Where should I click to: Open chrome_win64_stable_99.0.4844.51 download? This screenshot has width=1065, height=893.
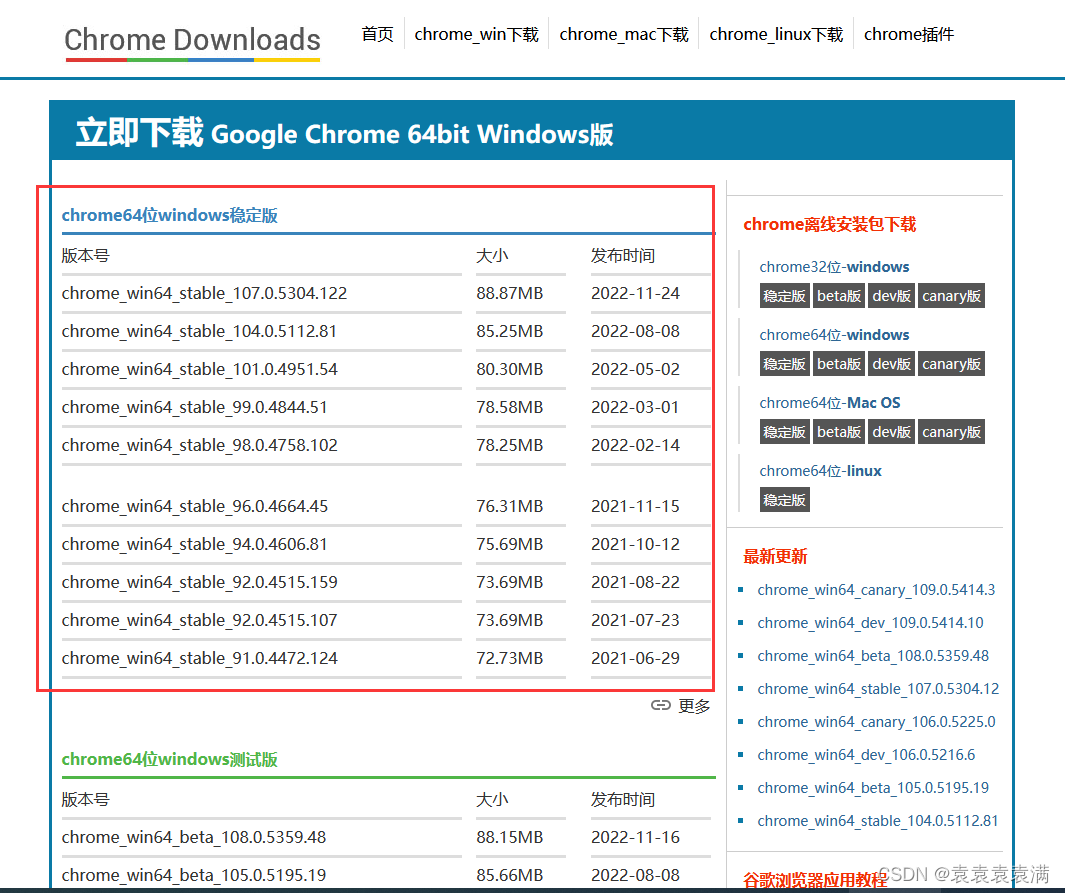(x=194, y=407)
